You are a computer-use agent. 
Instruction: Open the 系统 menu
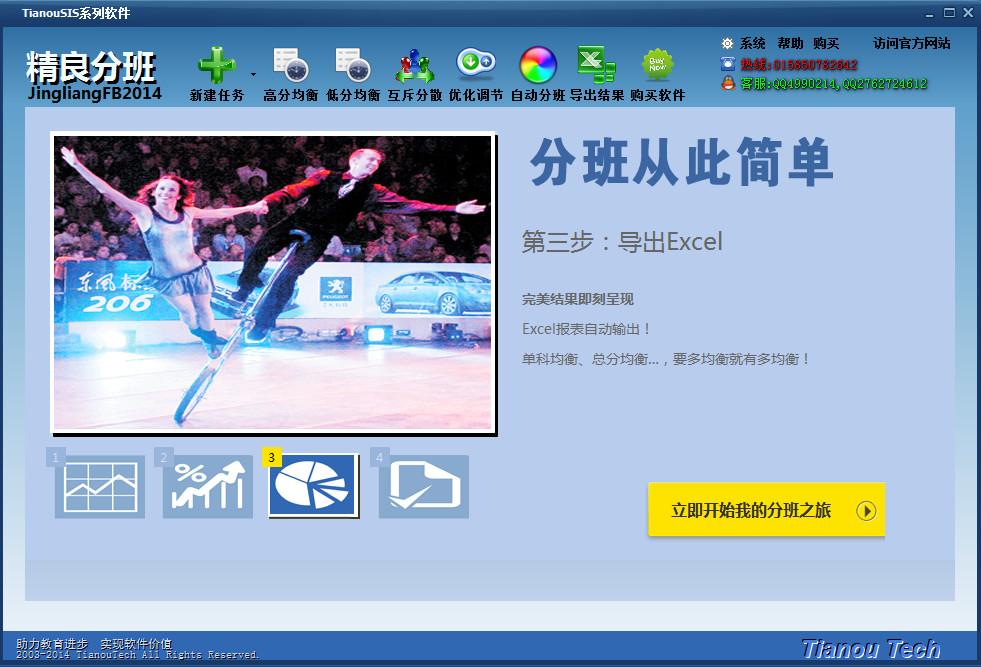pyautogui.click(x=753, y=43)
